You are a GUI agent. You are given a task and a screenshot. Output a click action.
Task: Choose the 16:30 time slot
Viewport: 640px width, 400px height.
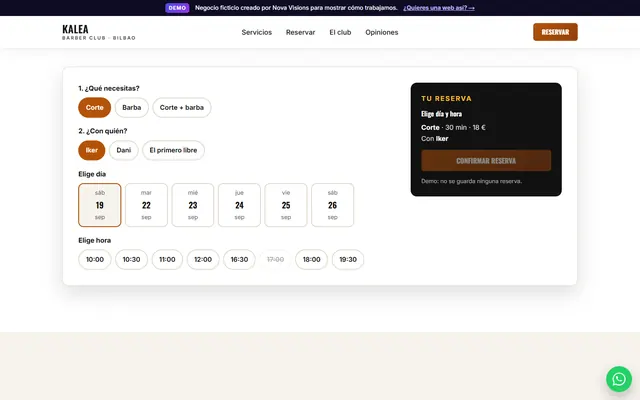[239, 260]
